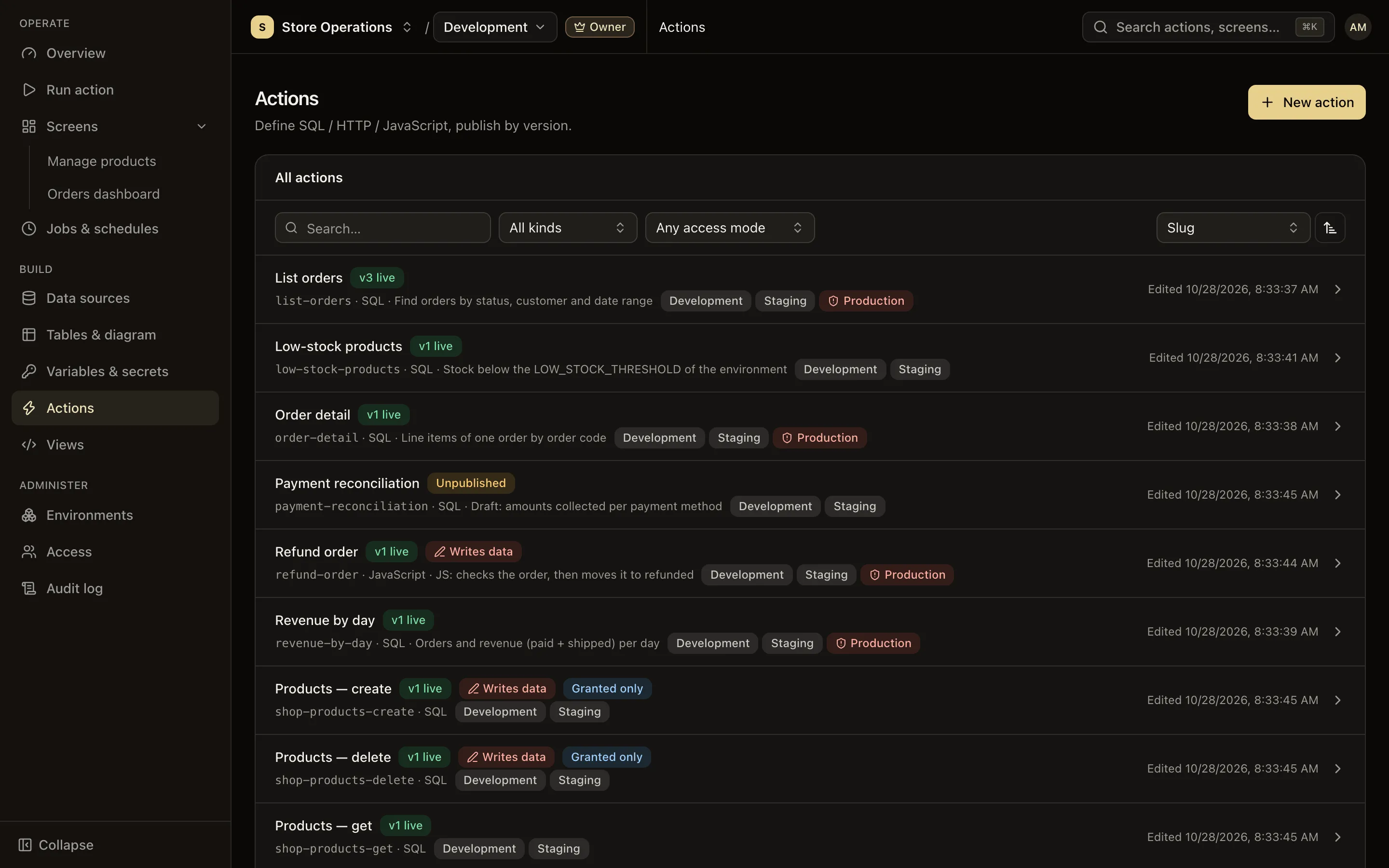
Task: Open the AM user avatar menu
Action: pos(1358,27)
